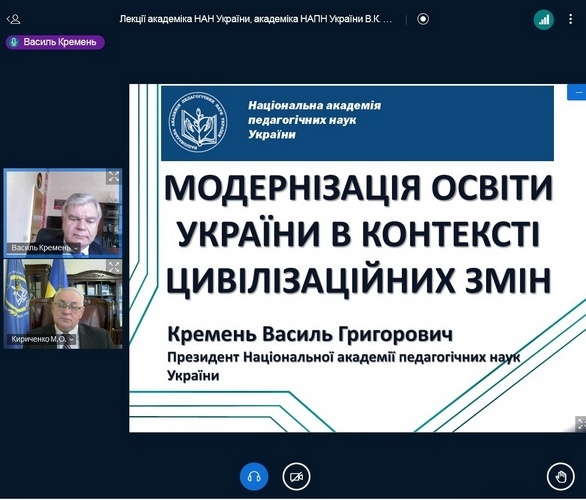The height and width of the screenshot is (500, 586).
Task: Toggle the share webcam button
Action: [x=296, y=476]
